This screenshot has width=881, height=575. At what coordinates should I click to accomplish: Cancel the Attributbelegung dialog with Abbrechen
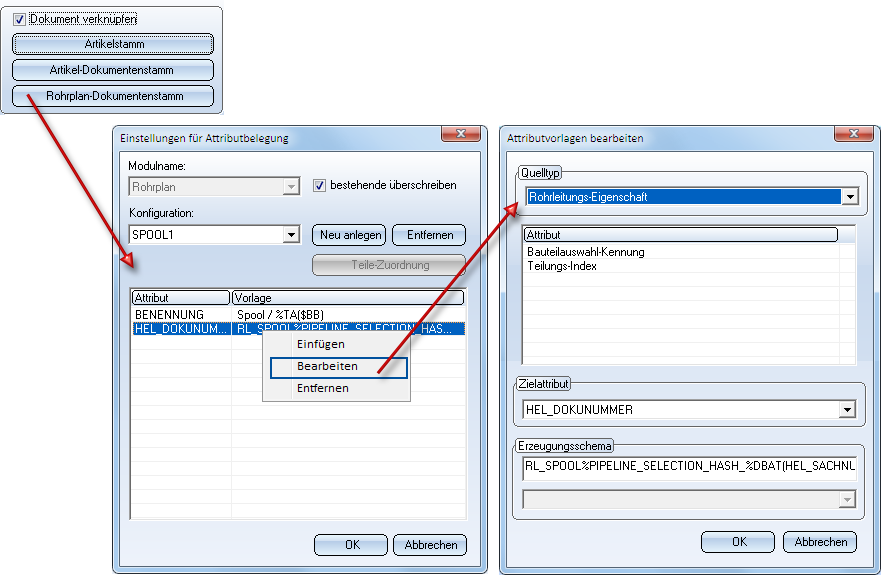point(430,545)
